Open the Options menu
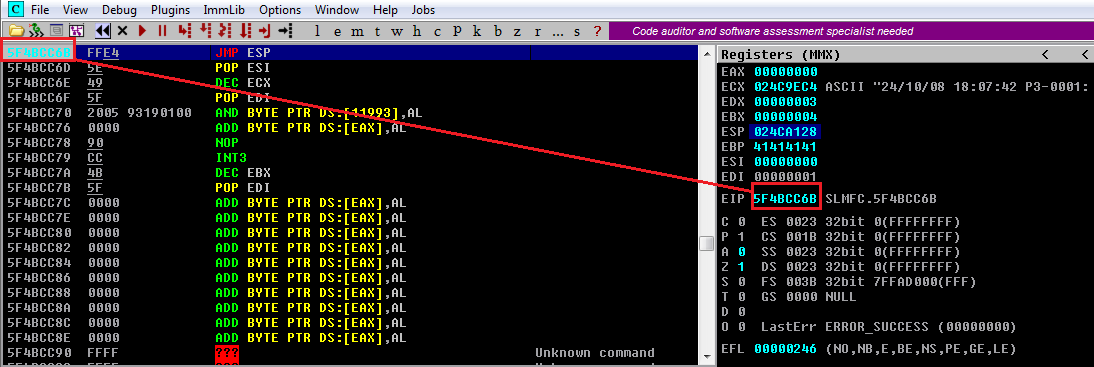This screenshot has width=1094, height=367. (280, 10)
